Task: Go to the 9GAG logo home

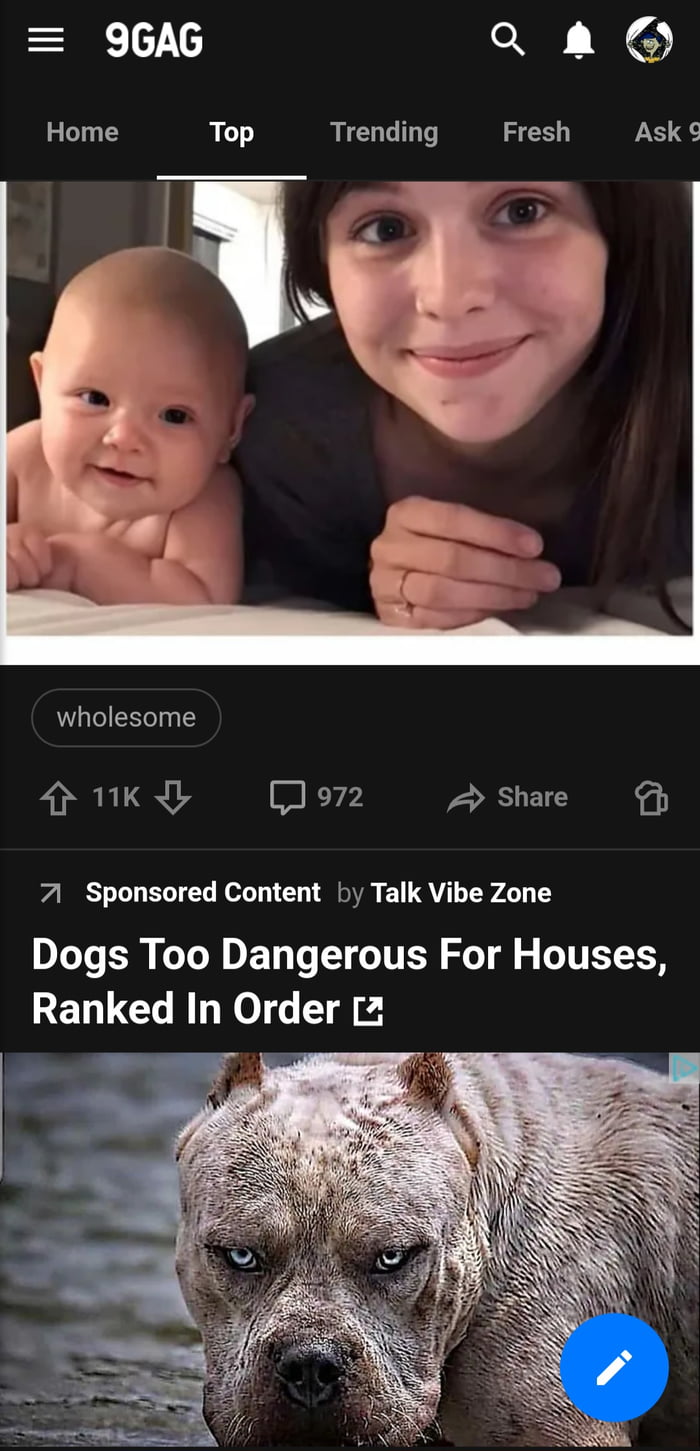Action: (x=154, y=40)
